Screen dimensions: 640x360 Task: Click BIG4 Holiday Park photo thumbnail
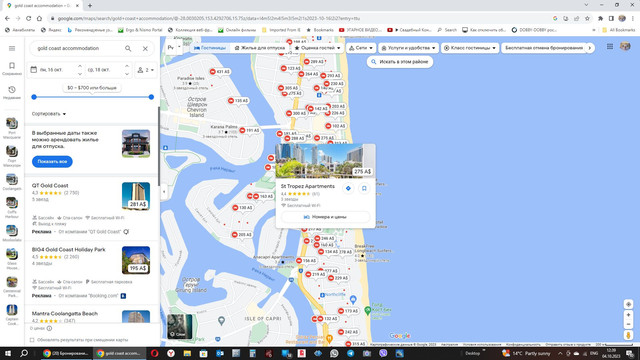(x=136, y=260)
